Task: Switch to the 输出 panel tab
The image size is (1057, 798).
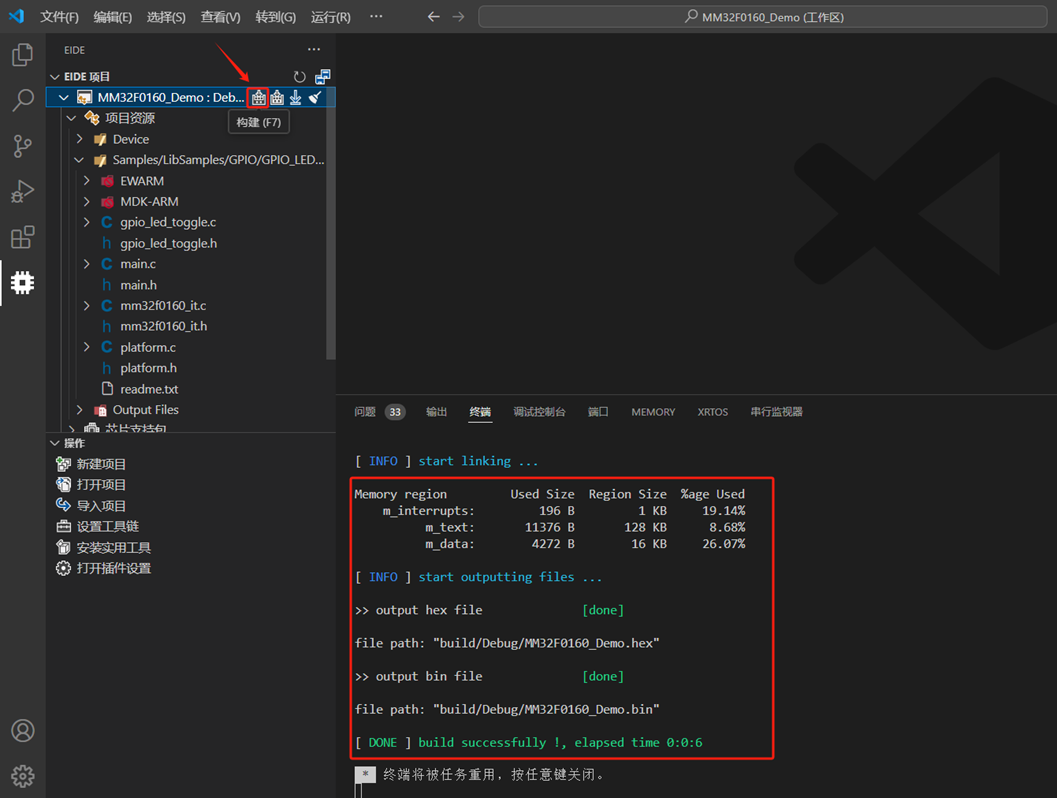Action: 437,412
